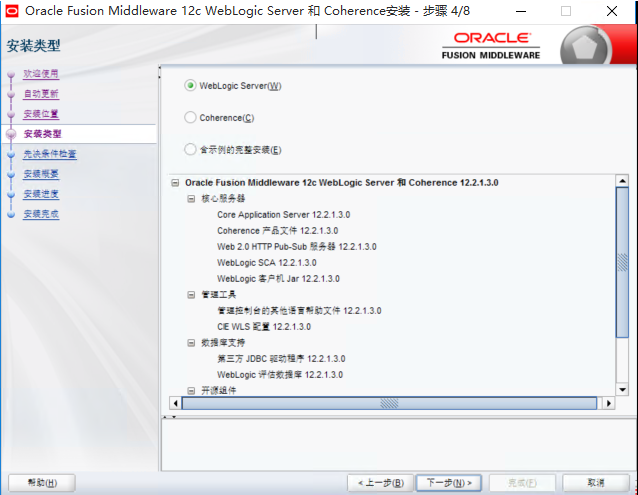
Task: Select 含示例的完整安装(E) option
Action: tap(190, 149)
